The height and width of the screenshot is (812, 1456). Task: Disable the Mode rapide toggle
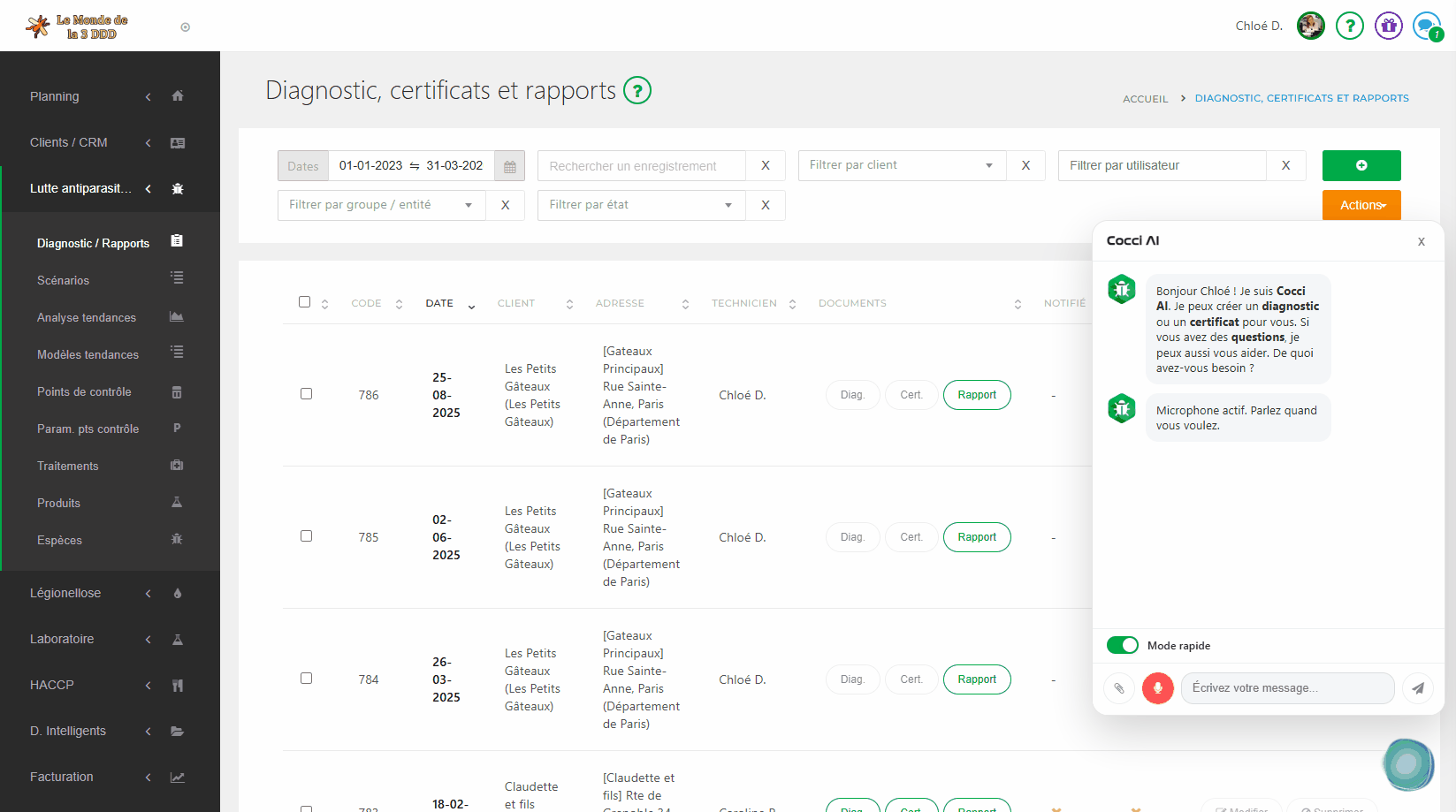click(x=1122, y=645)
